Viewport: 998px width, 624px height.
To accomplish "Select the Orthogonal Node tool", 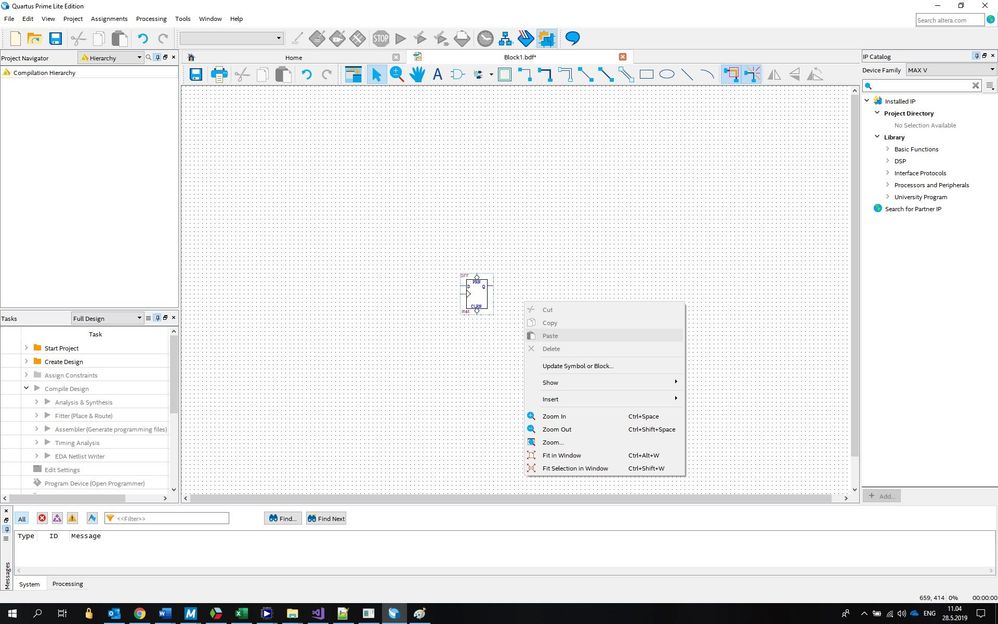I will 526,75.
